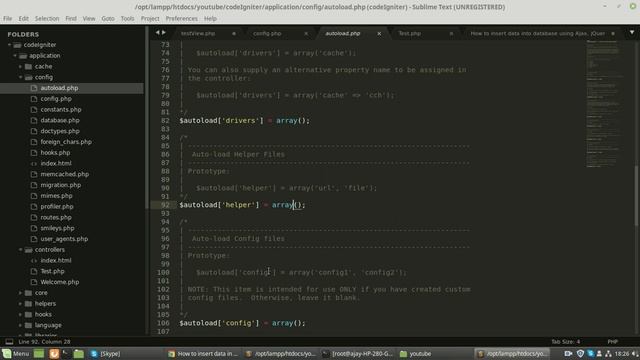Expand the cache folder
The height and width of the screenshot is (360, 640).
[x=20, y=66]
